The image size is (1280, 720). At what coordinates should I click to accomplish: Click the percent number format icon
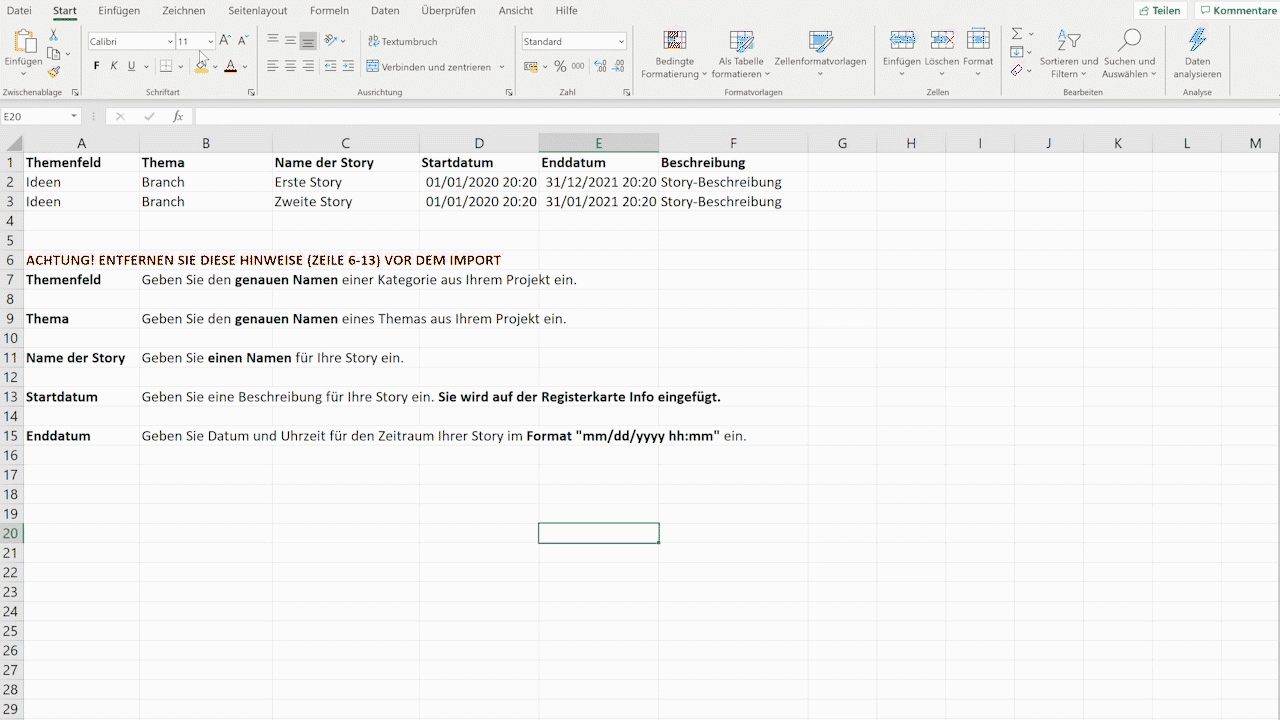560,67
